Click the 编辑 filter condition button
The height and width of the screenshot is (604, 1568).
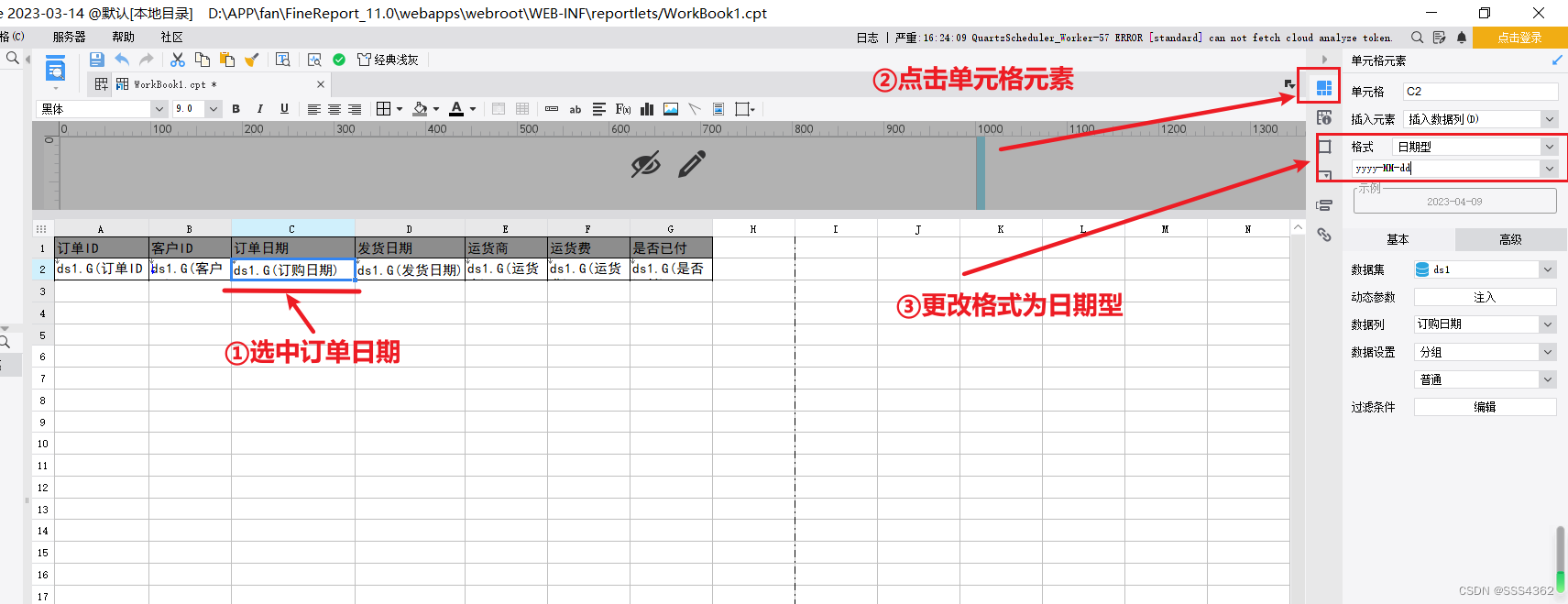point(1485,407)
